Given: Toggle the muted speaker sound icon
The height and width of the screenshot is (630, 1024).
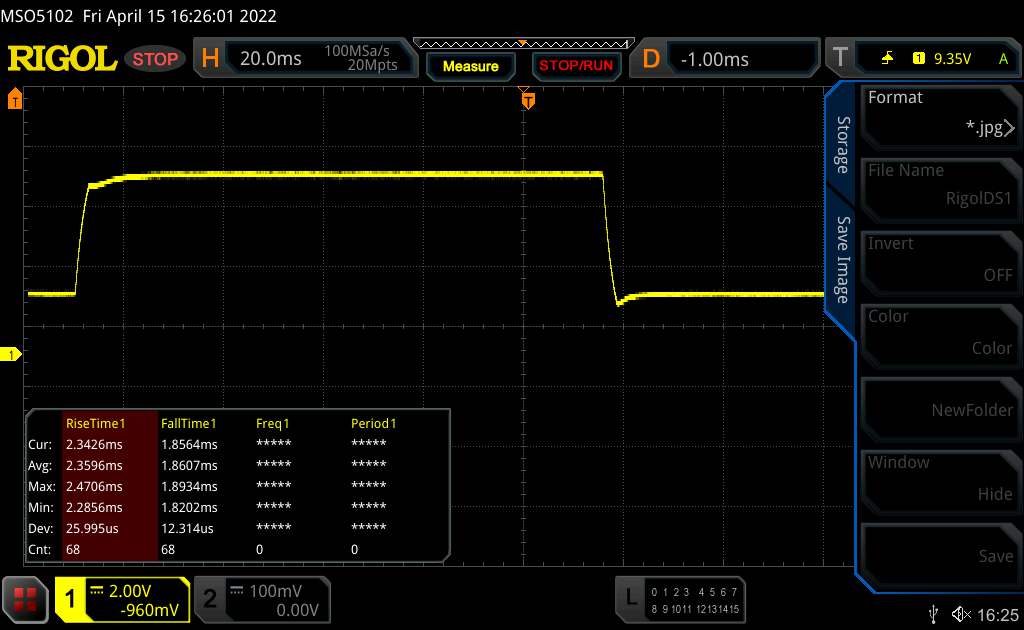Looking at the screenshot, I should pyautogui.click(x=961, y=614).
